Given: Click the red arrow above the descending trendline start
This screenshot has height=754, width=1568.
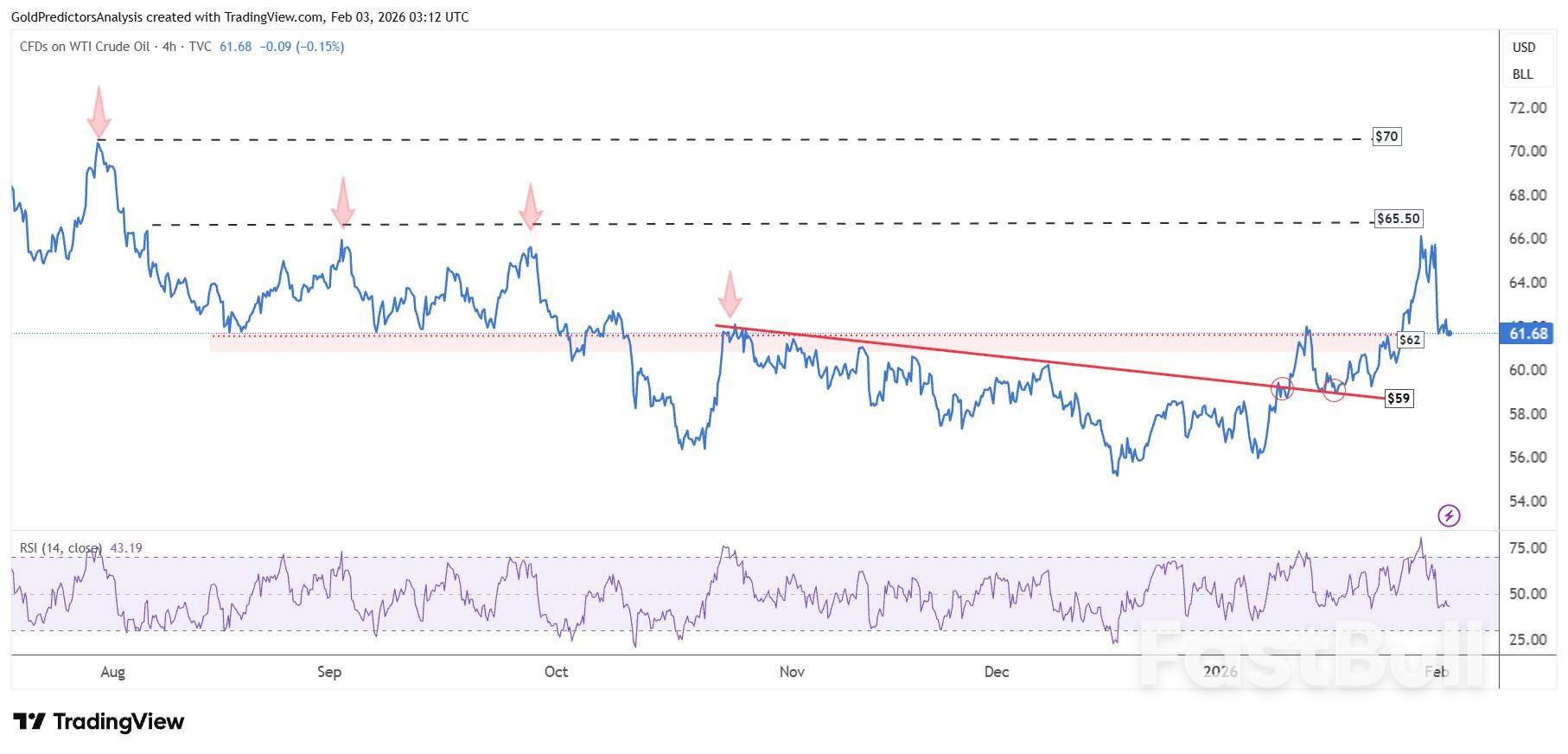Looking at the screenshot, I should point(730,294).
